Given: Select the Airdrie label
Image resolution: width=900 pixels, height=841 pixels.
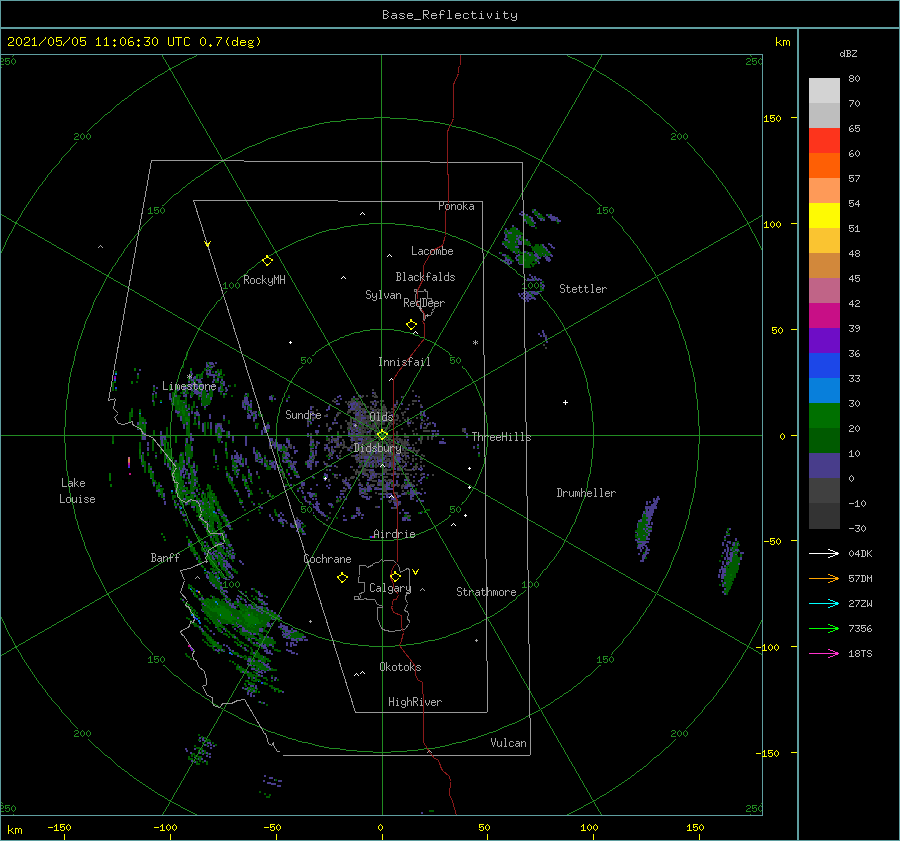Looking at the screenshot, I should pos(394,534).
